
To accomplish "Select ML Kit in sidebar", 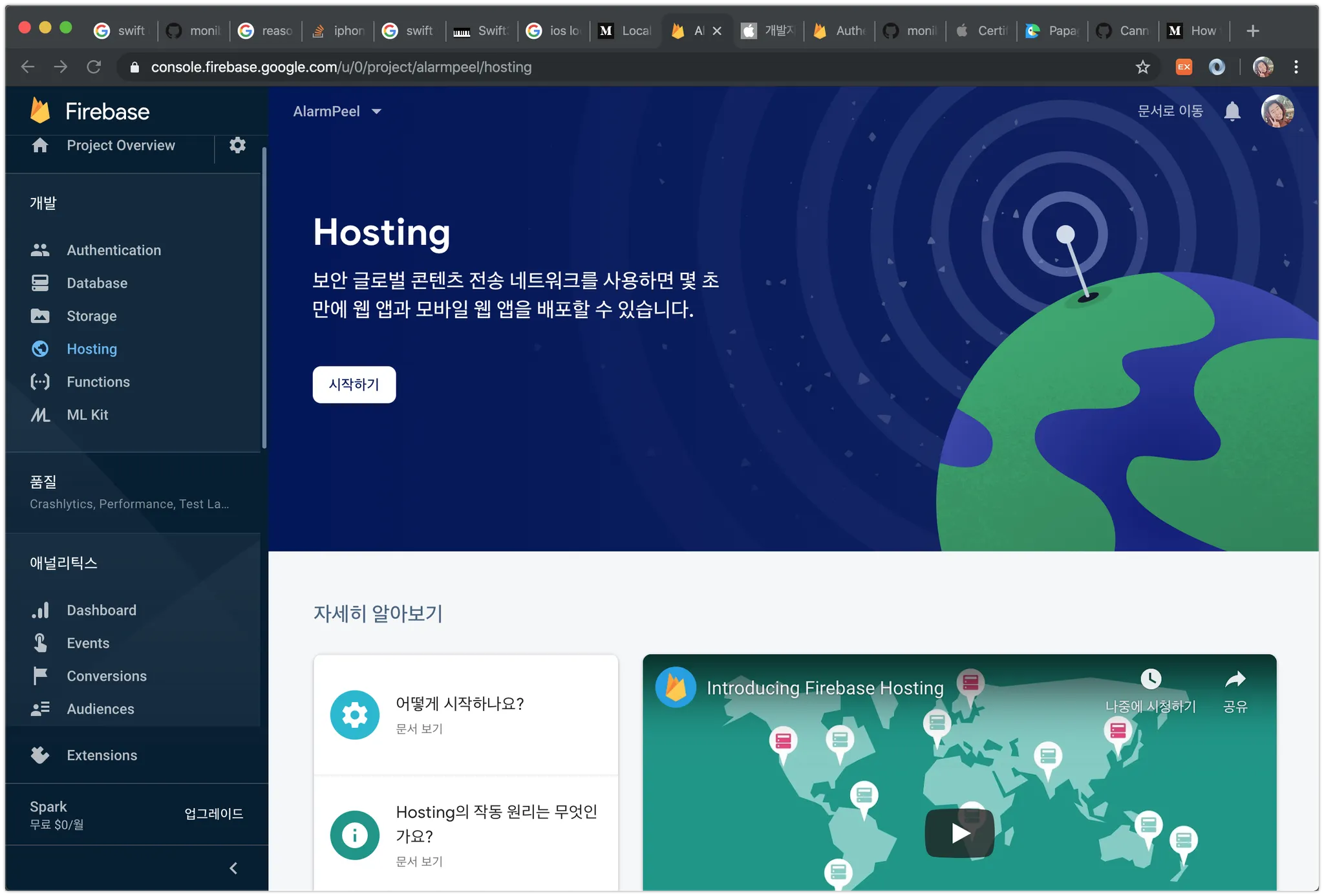I will pos(87,415).
